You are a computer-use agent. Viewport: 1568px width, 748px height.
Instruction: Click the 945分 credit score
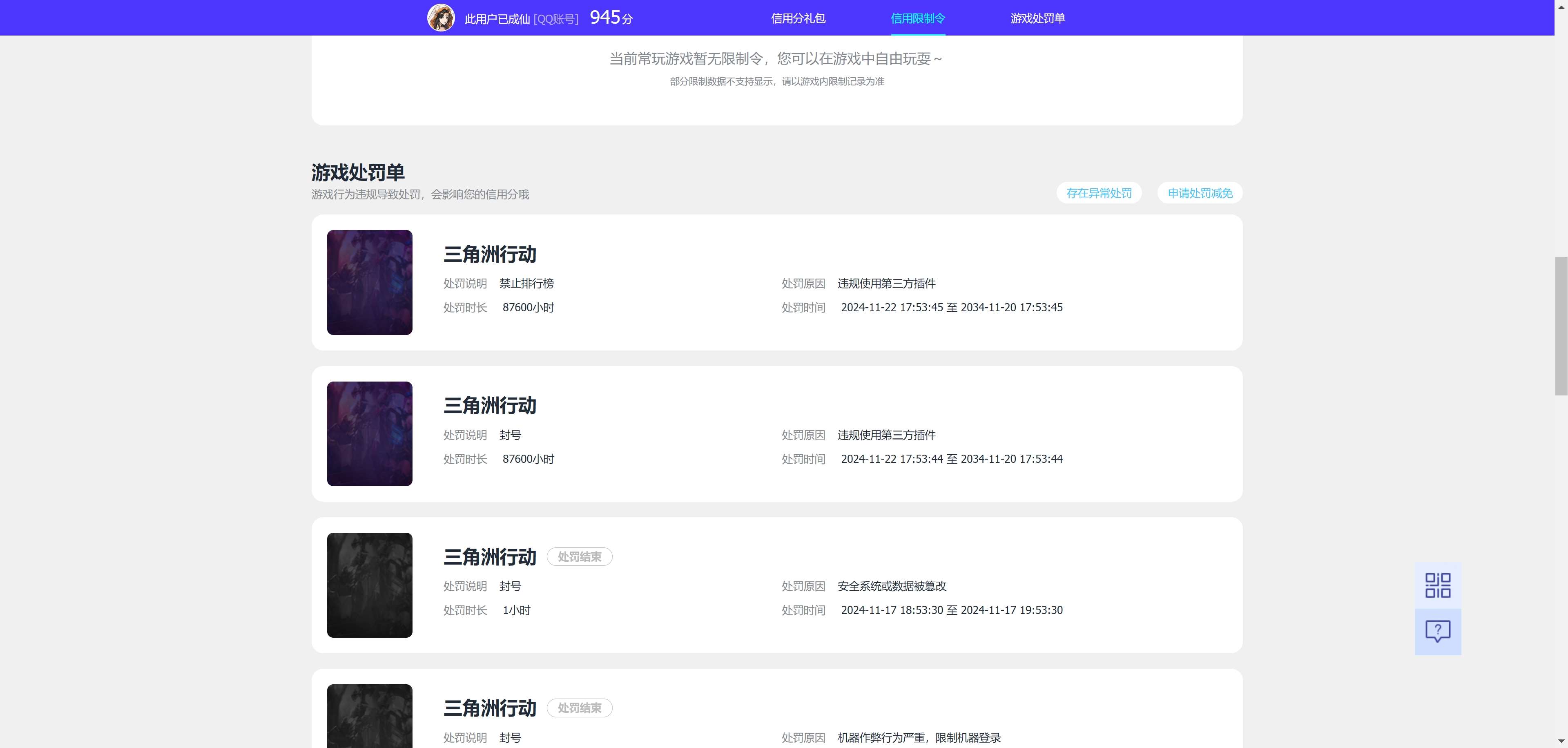(x=611, y=18)
